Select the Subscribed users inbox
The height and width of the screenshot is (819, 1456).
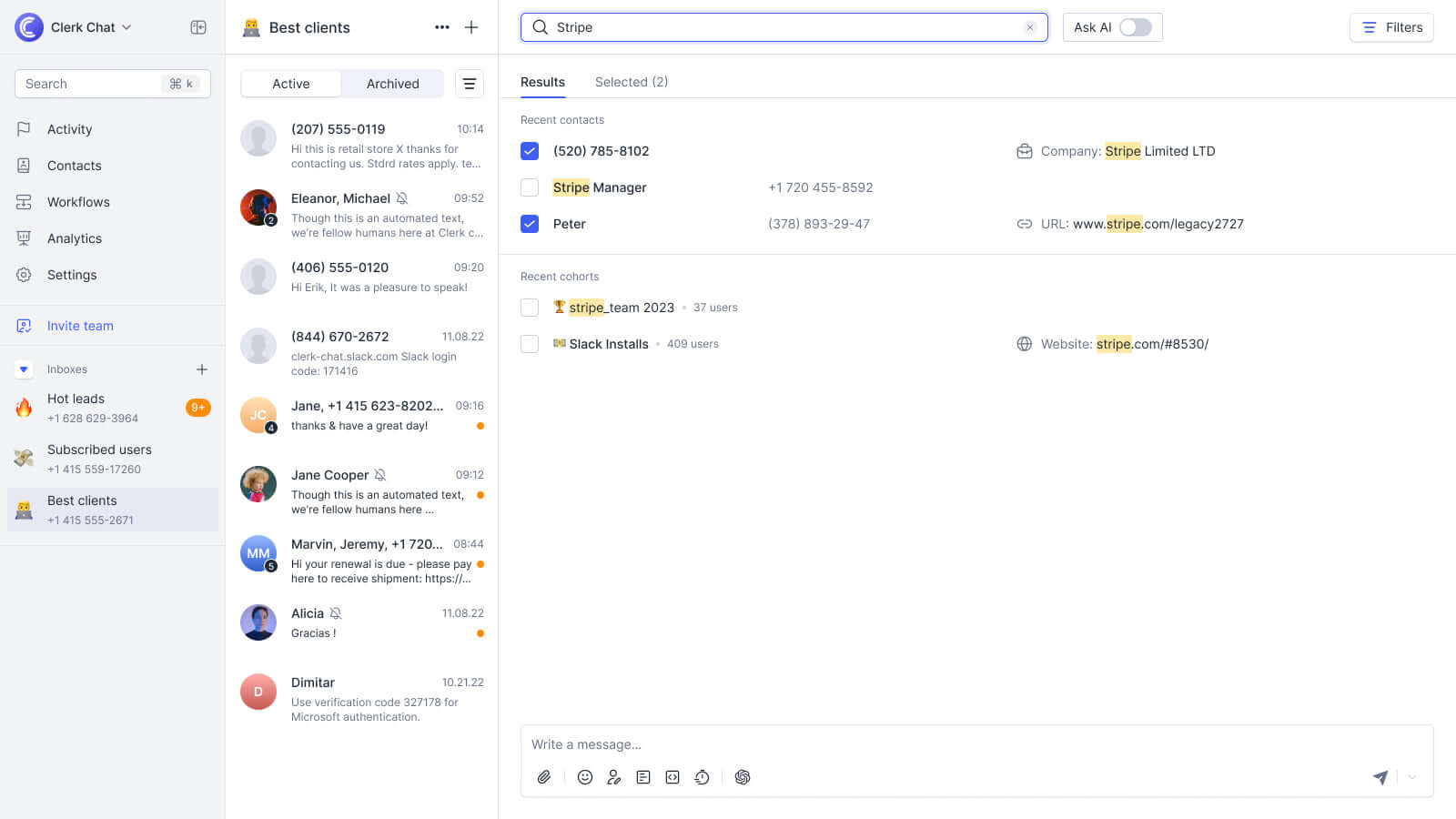[x=112, y=459]
